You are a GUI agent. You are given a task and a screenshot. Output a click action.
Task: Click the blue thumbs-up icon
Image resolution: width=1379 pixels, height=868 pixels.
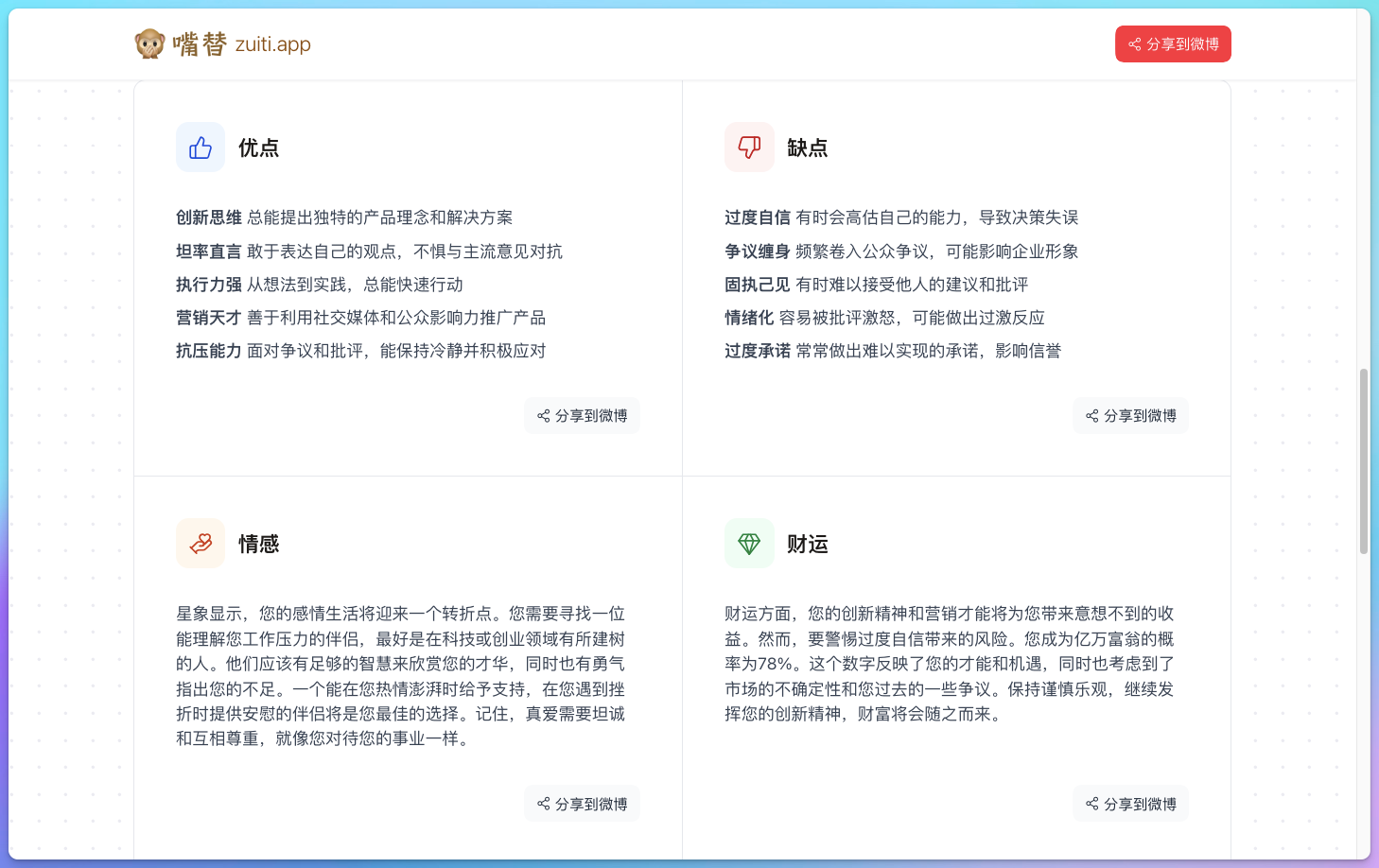point(201,148)
